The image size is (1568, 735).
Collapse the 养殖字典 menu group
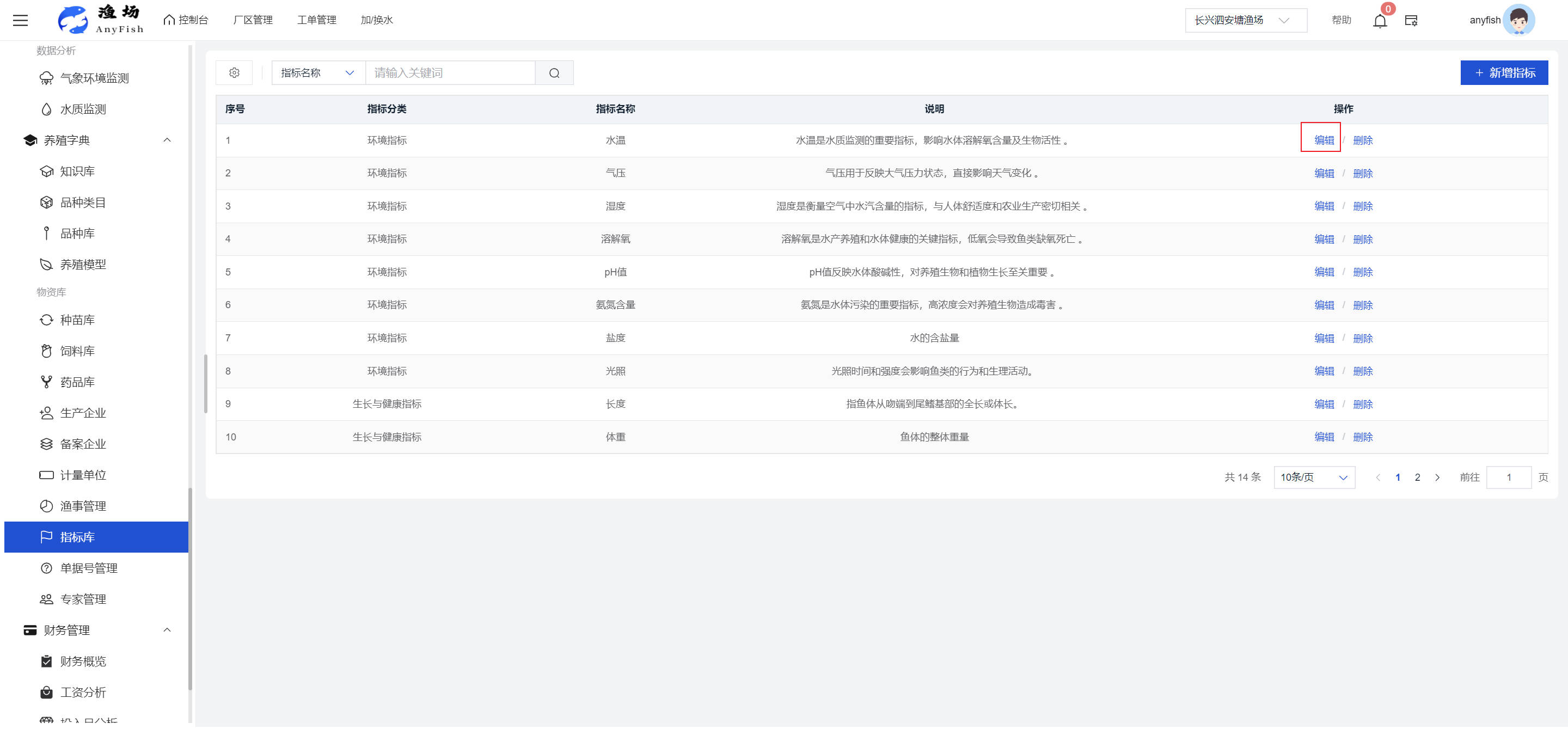(167, 140)
